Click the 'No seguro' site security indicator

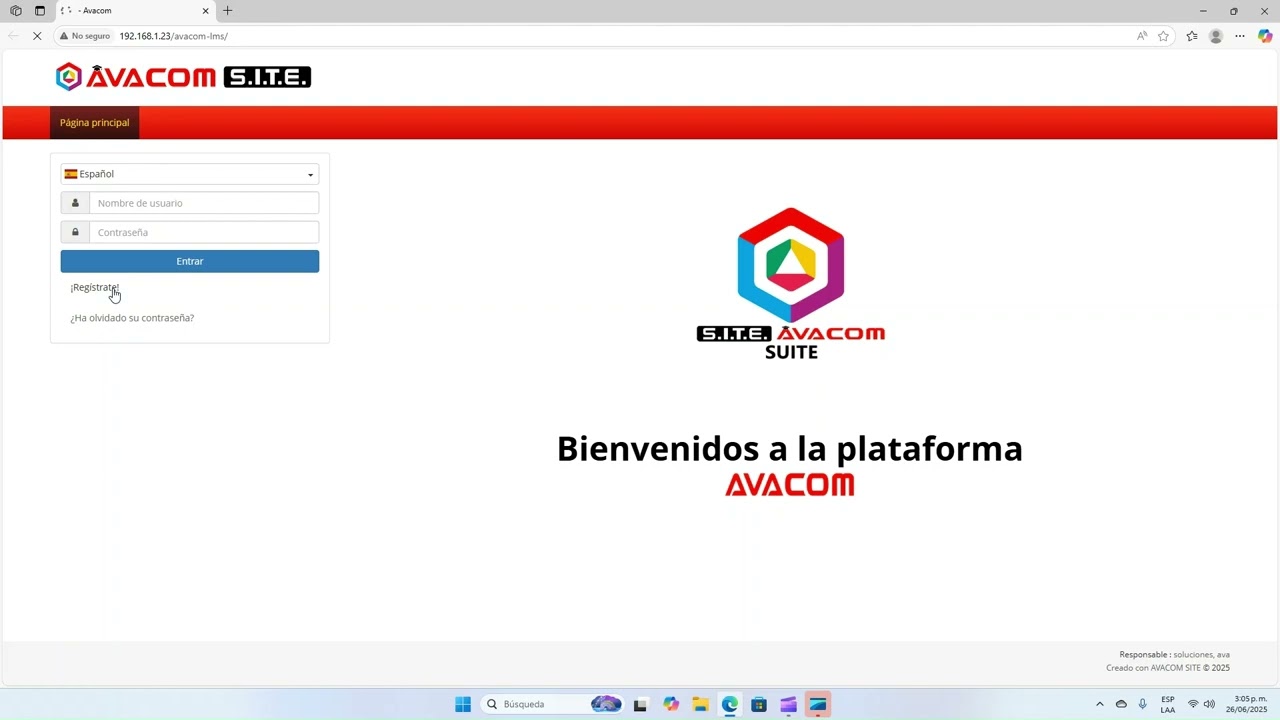[x=85, y=36]
